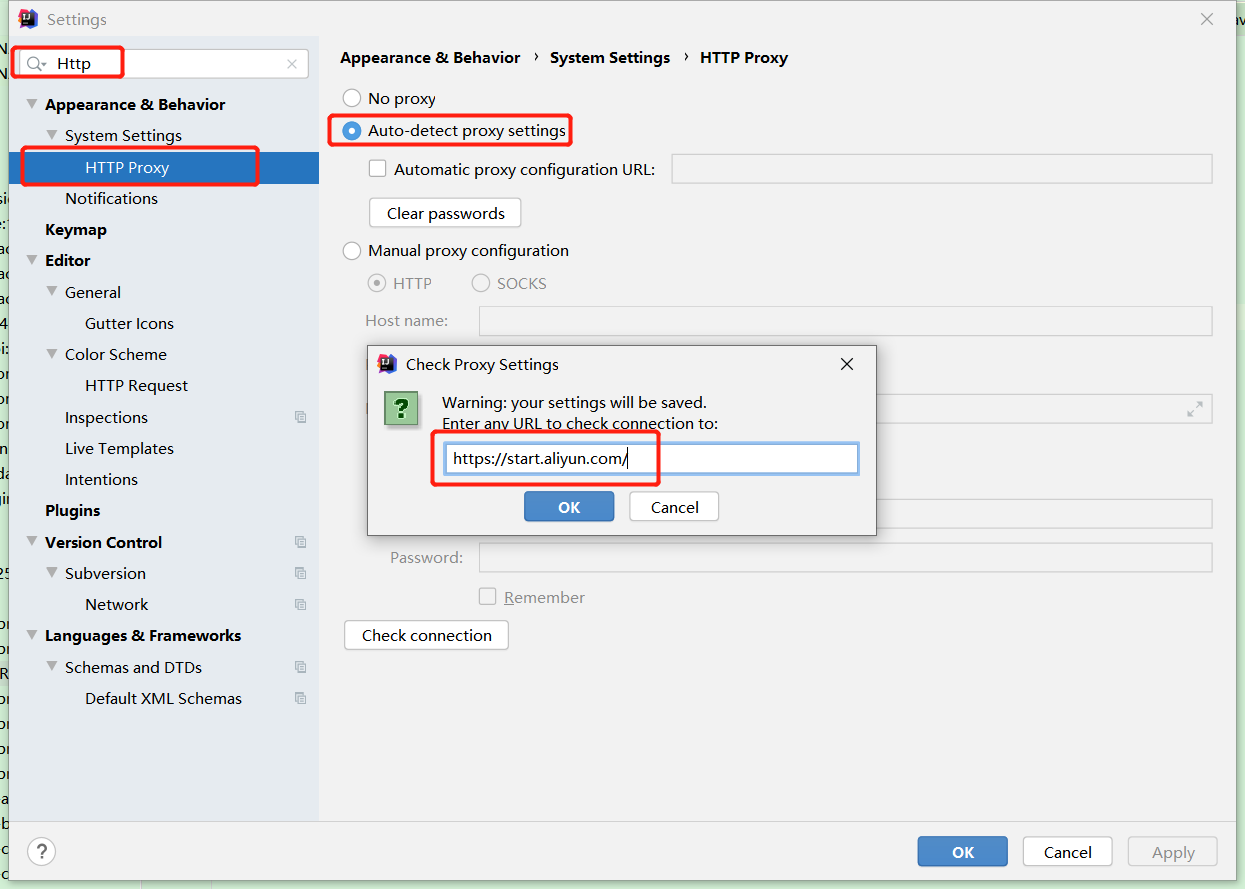Collapse the Color Scheme node
Screen dimensions: 1245x889
(x=52, y=354)
